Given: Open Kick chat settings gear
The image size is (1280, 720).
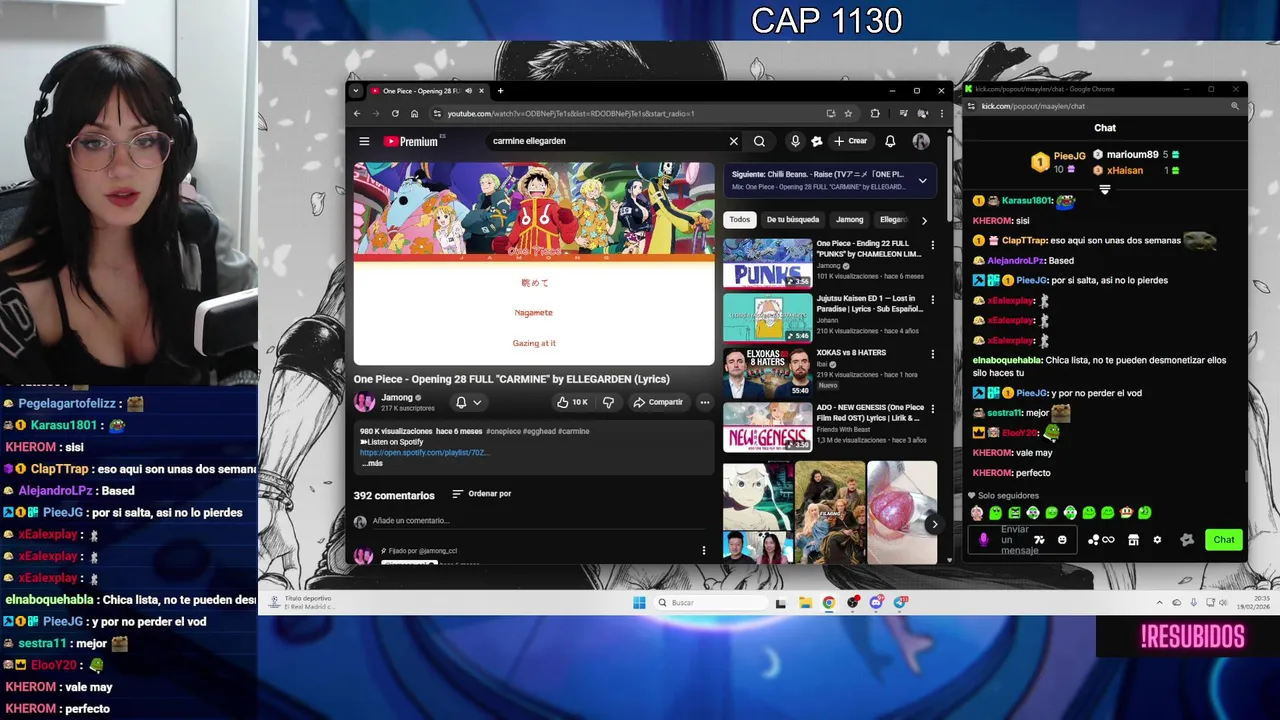Looking at the screenshot, I should tap(1157, 540).
